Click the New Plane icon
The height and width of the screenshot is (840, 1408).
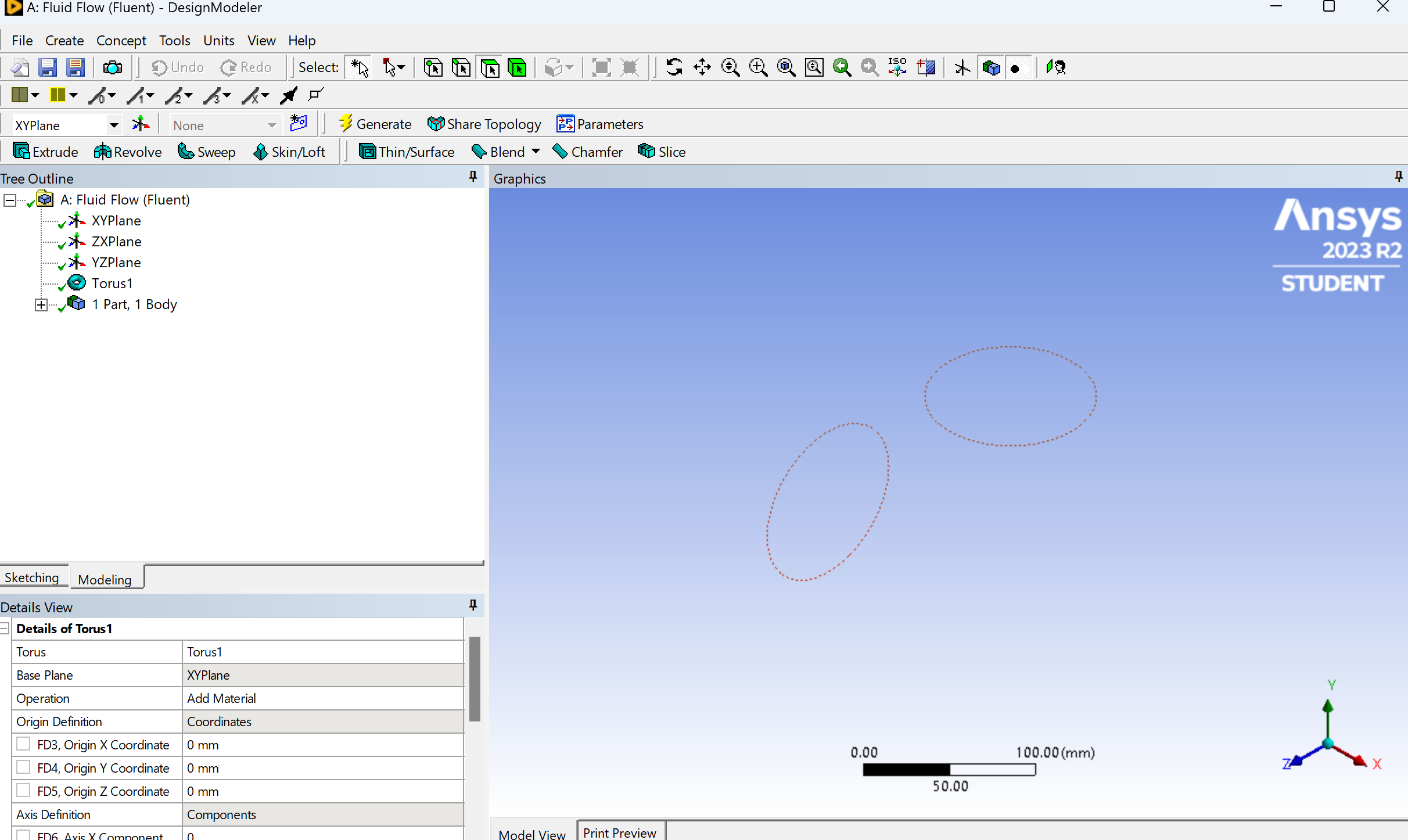coord(141,124)
